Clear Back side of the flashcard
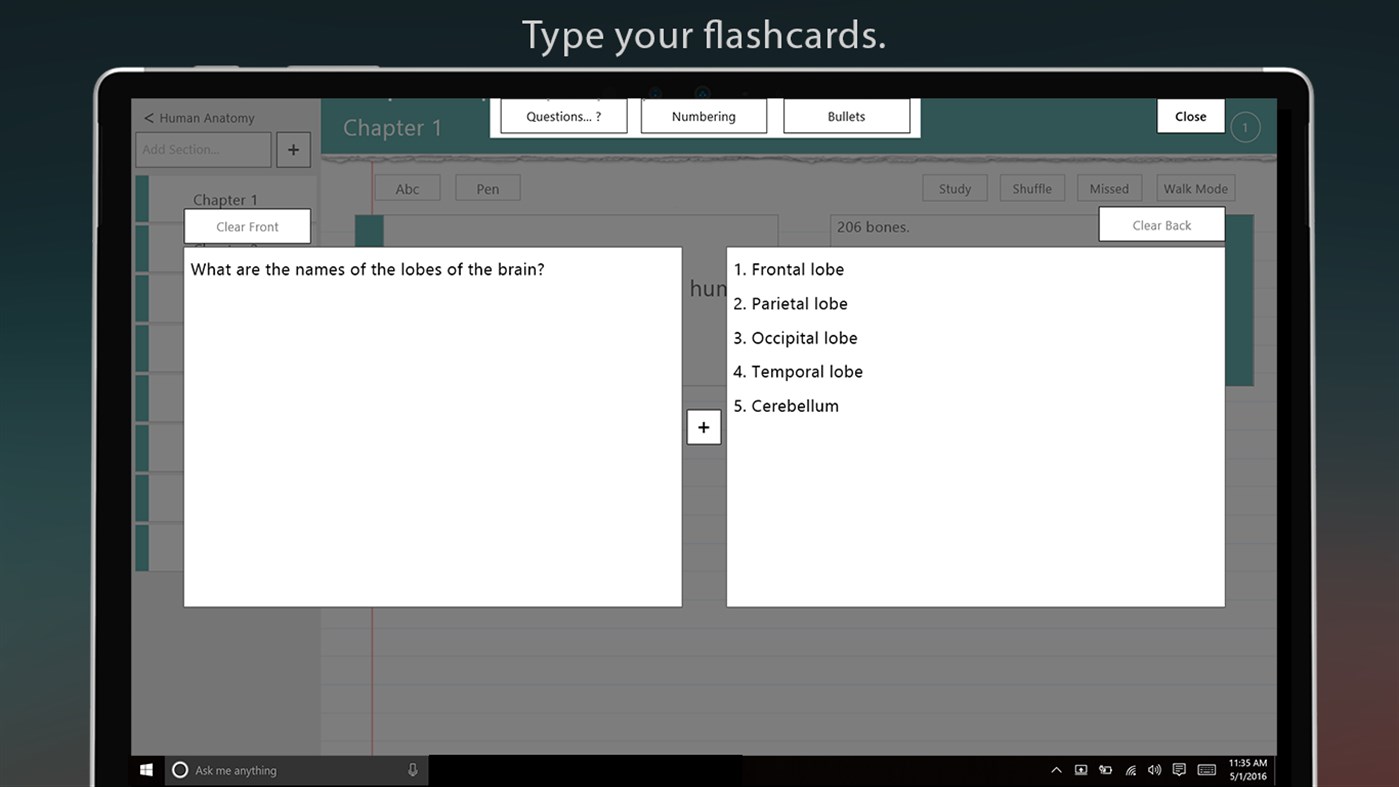 tap(1162, 224)
